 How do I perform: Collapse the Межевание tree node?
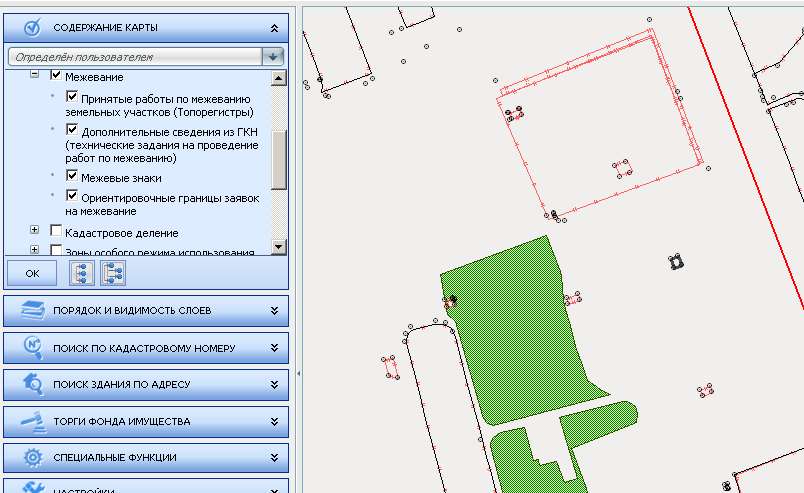pyautogui.click(x=34, y=75)
